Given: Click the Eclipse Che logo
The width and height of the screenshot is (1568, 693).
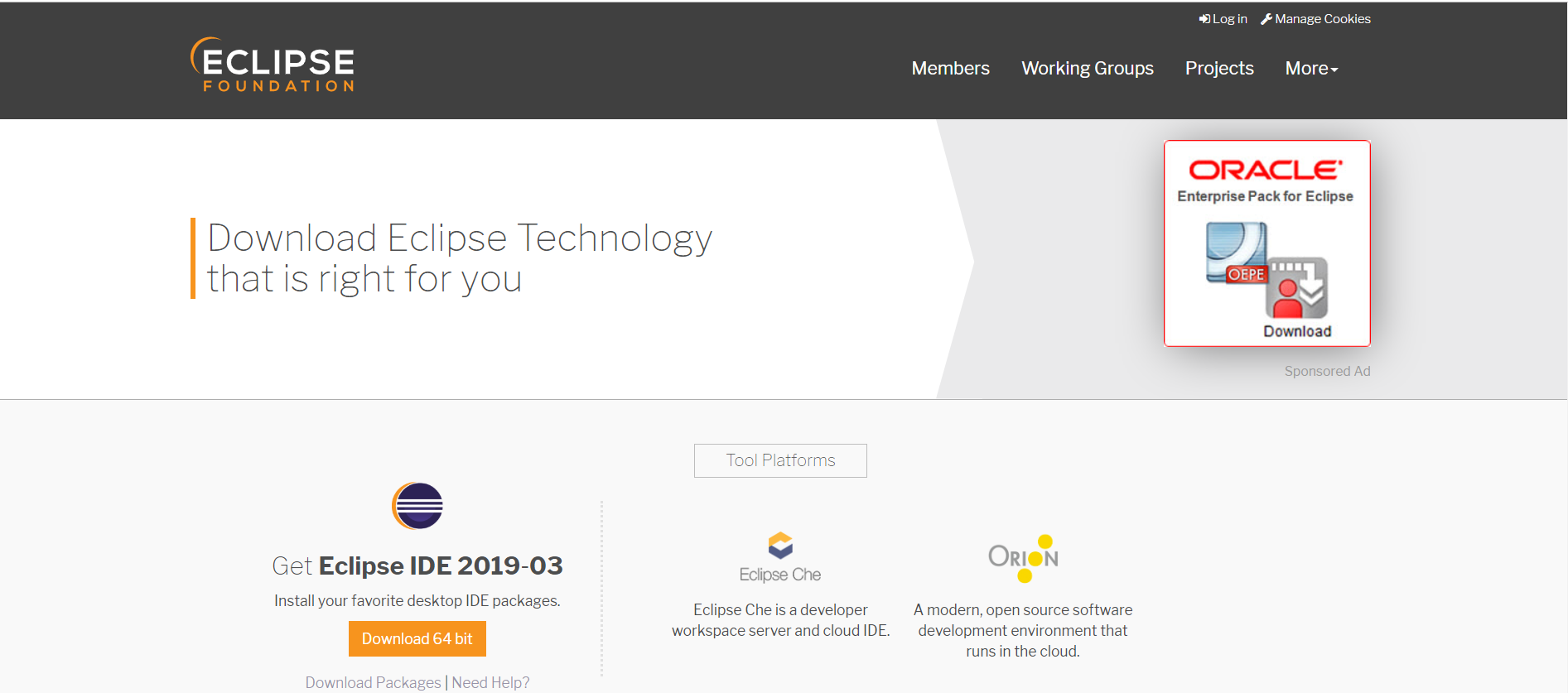Looking at the screenshot, I should click(x=780, y=557).
